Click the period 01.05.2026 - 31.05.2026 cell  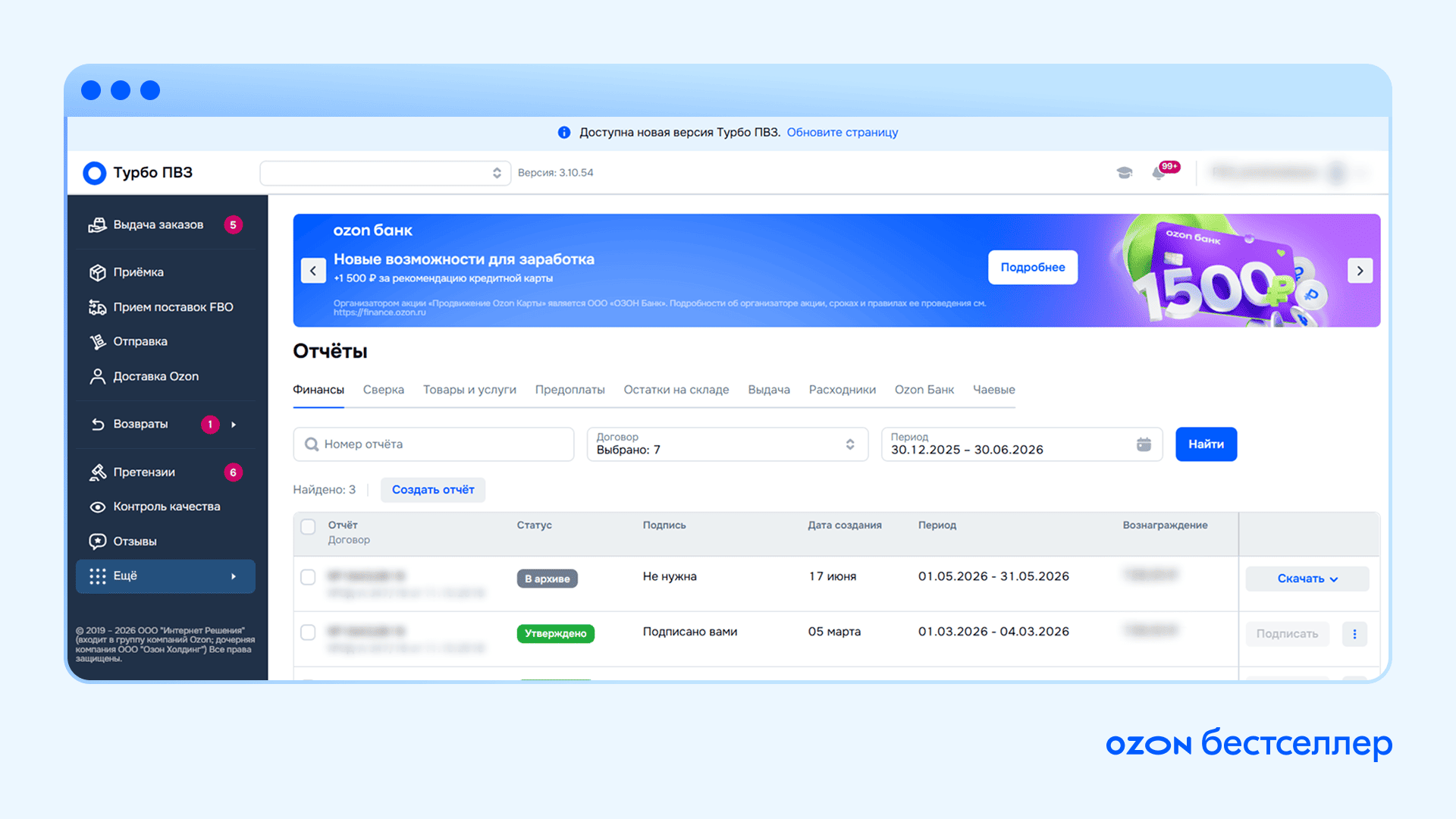click(x=993, y=576)
